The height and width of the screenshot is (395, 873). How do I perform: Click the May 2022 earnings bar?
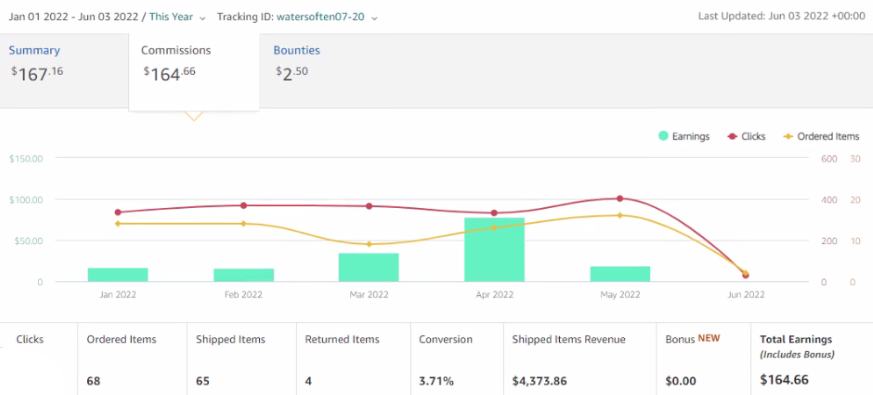point(620,274)
